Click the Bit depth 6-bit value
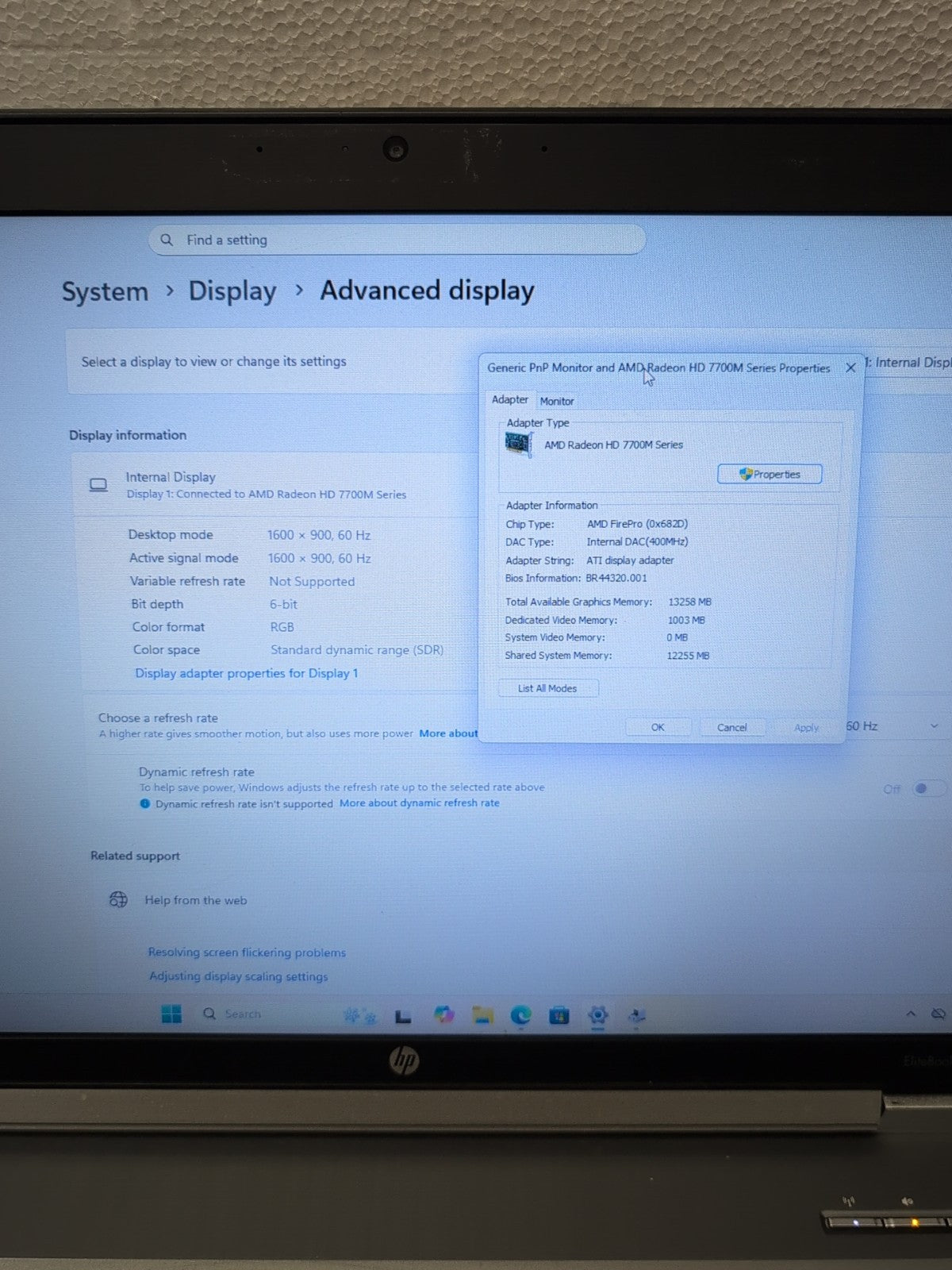Image resolution: width=952 pixels, height=1270 pixels. point(283,604)
